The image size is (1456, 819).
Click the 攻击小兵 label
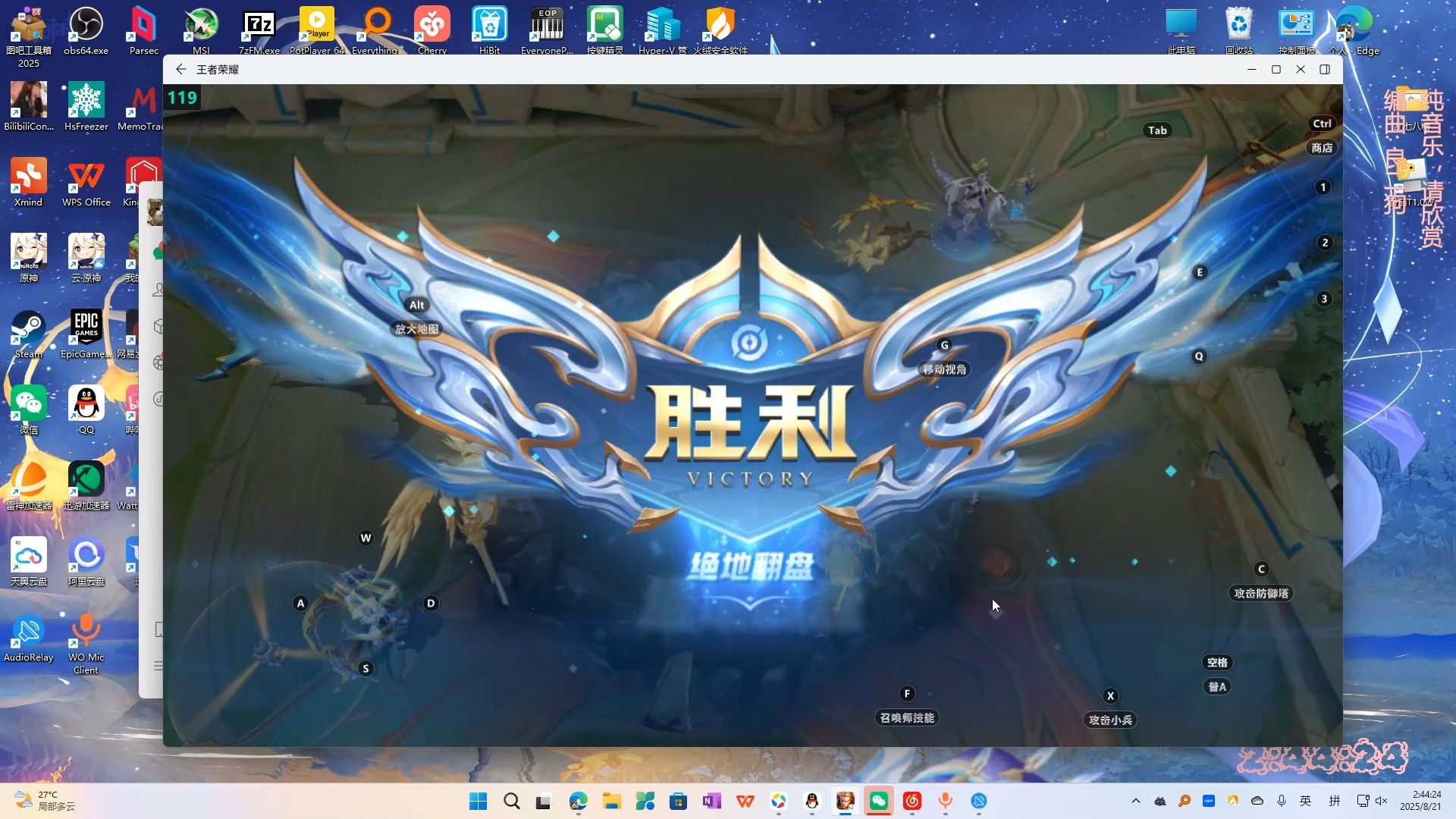click(1110, 720)
